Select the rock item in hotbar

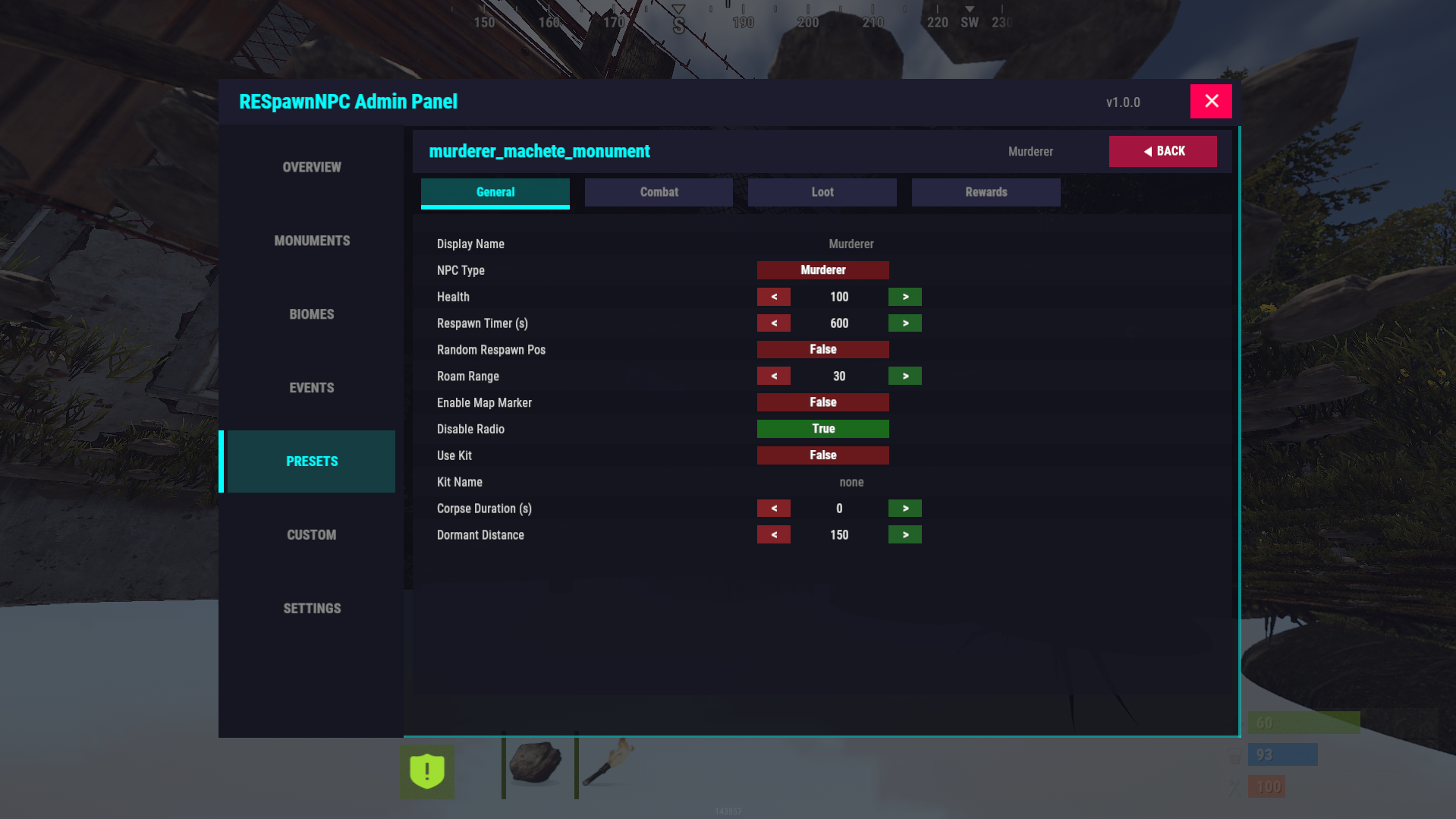point(536,763)
